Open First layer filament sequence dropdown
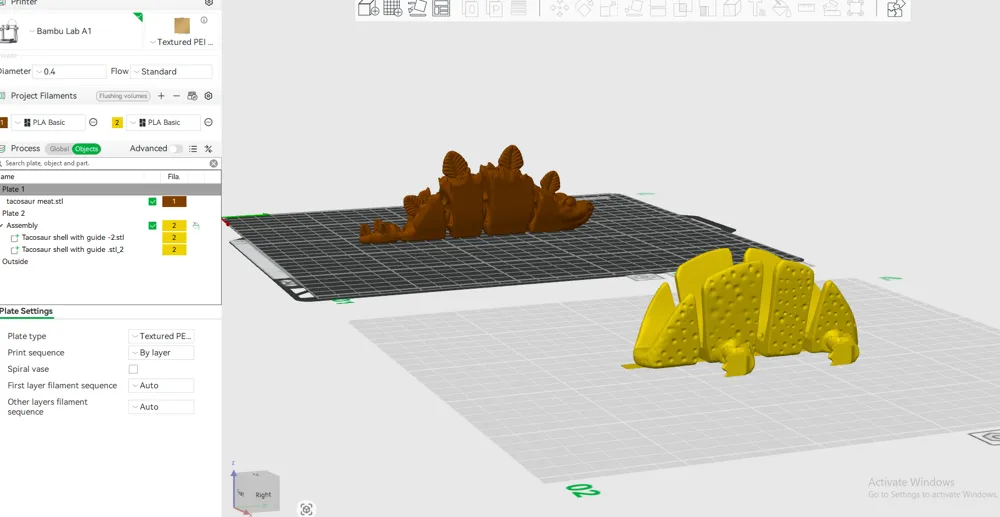The image size is (1000, 517). (161, 386)
